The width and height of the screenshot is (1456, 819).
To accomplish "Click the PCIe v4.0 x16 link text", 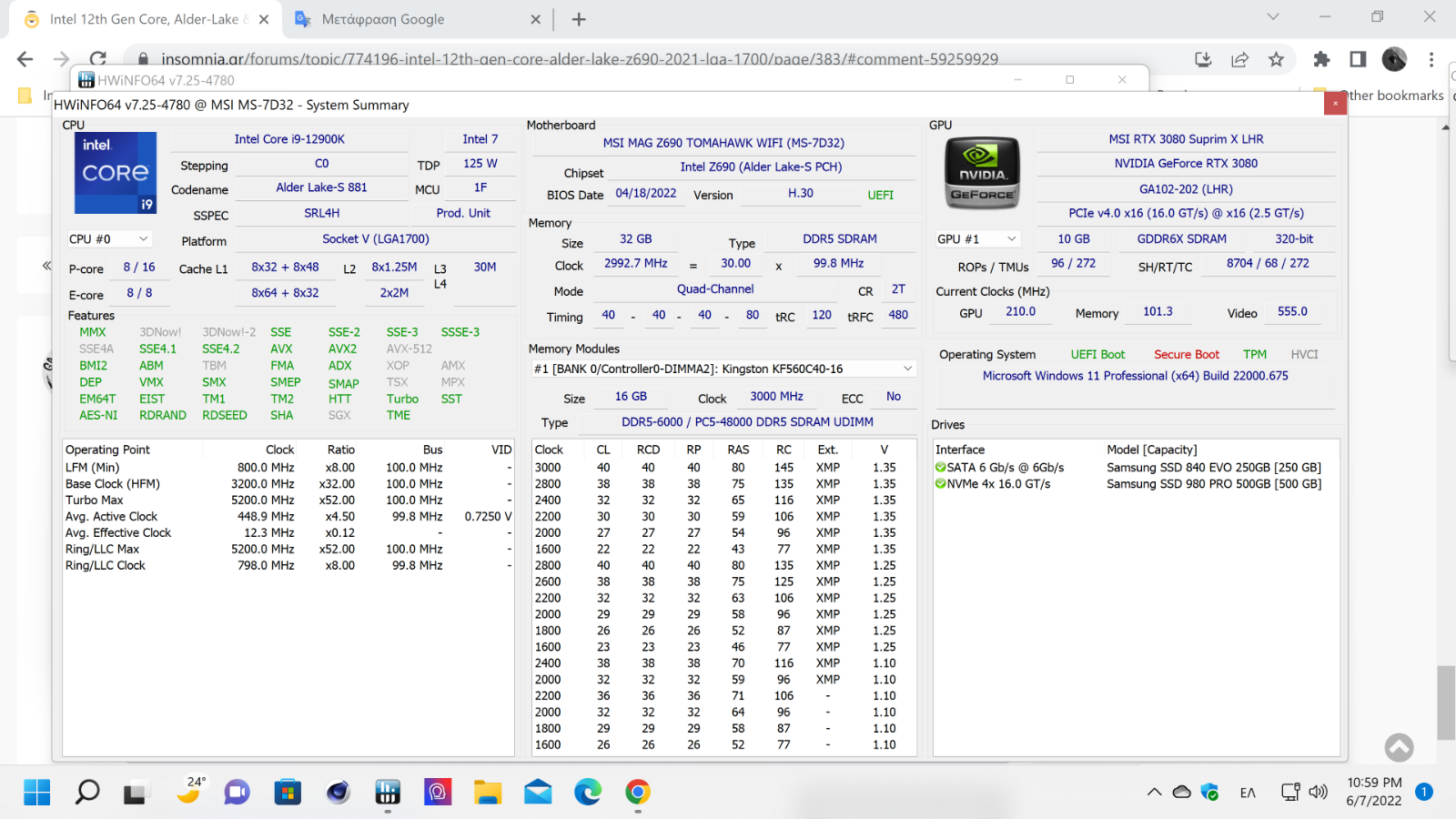I will click(1186, 213).
